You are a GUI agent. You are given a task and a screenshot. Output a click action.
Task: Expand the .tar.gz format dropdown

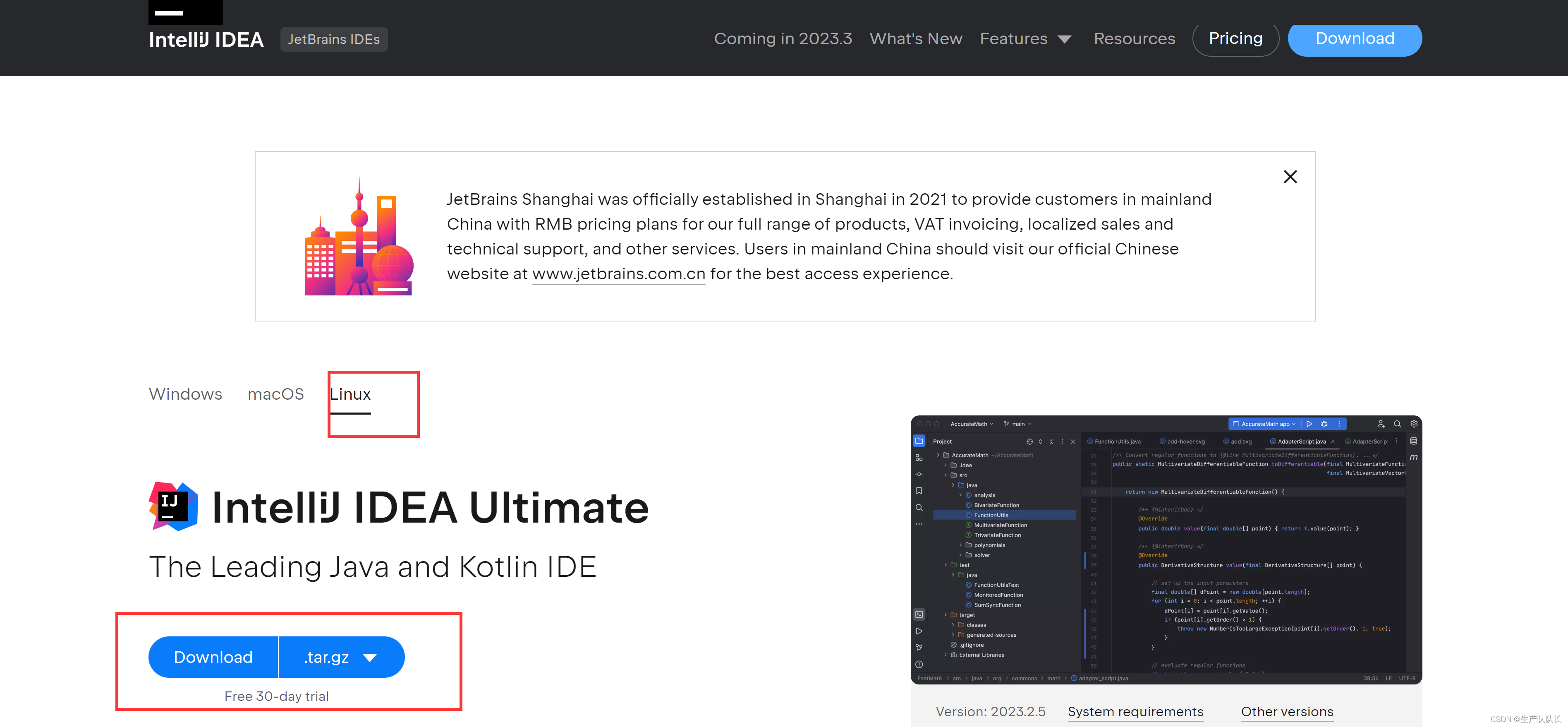(x=342, y=657)
